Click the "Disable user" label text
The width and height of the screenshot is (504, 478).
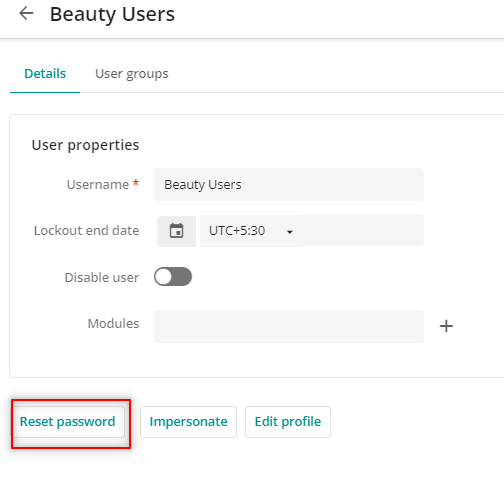point(102,277)
